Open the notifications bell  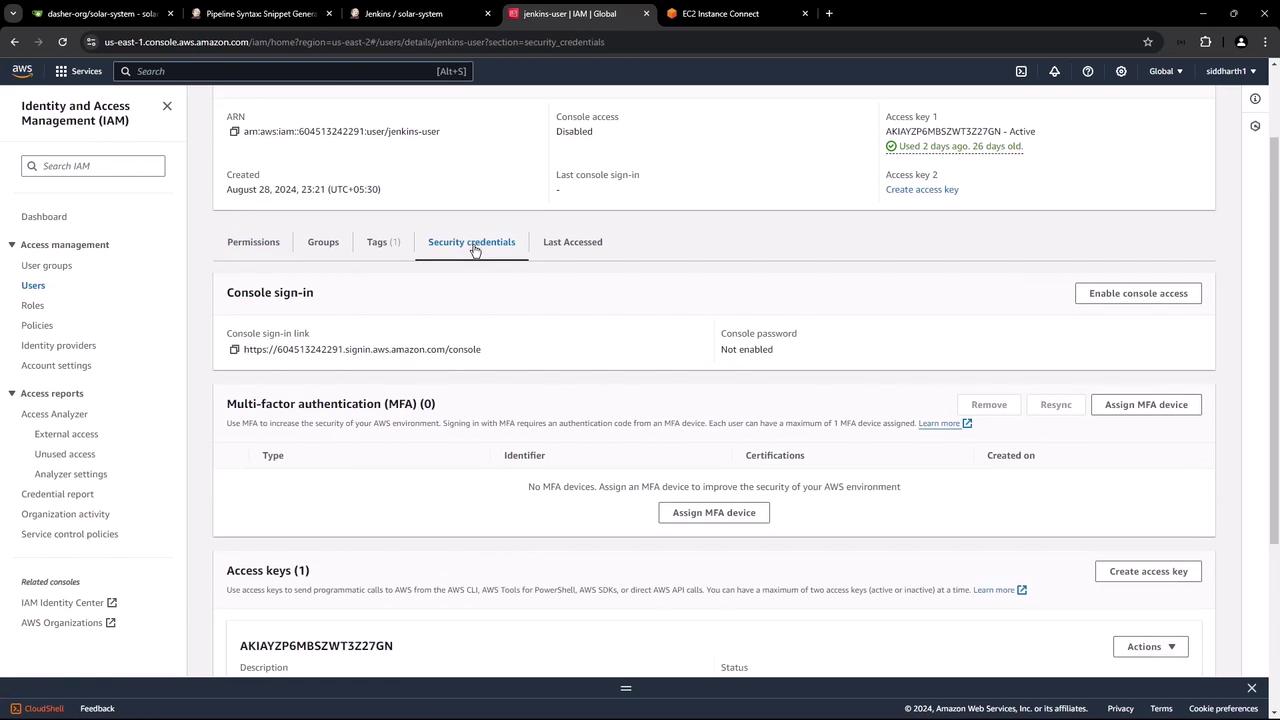click(1054, 71)
